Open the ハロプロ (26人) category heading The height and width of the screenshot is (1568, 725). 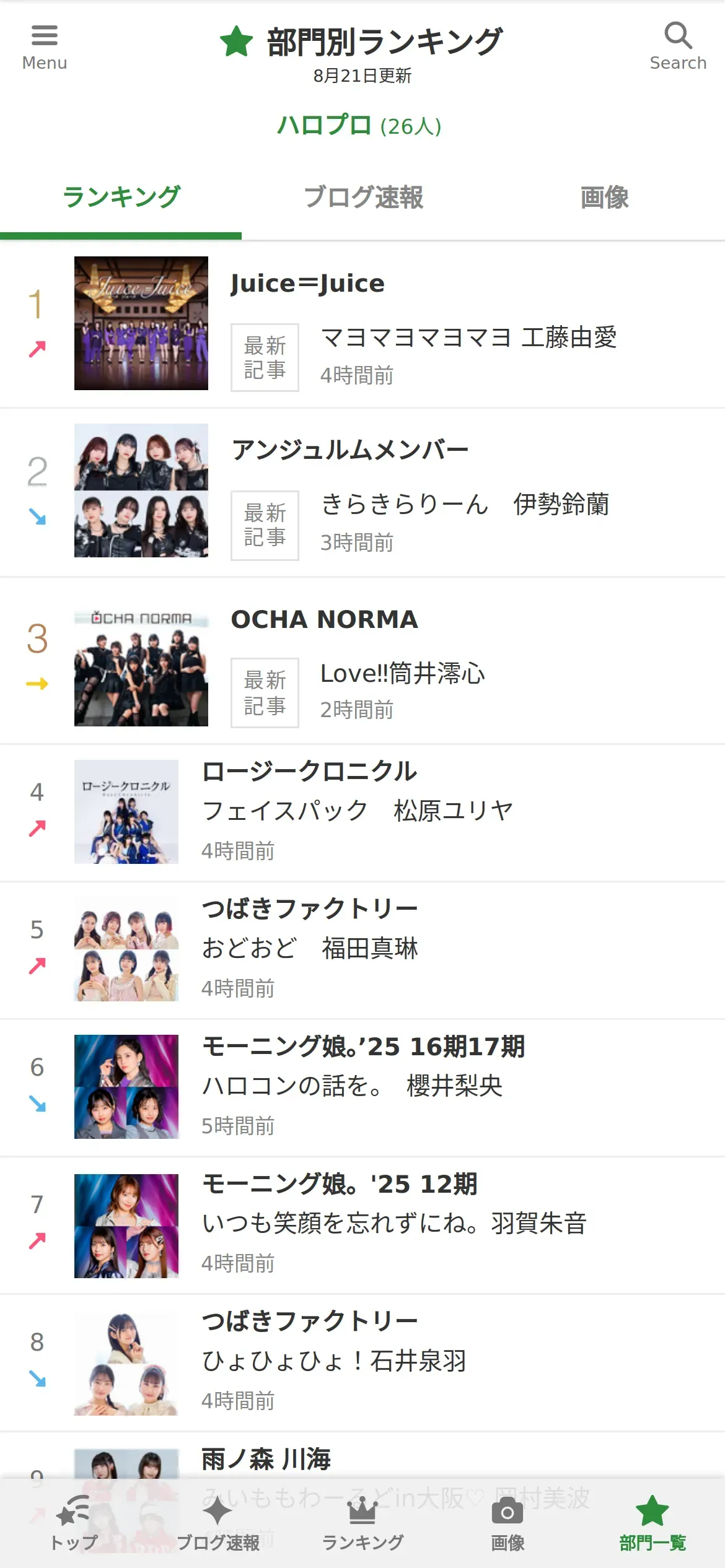pyautogui.click(x=359, y=126)
